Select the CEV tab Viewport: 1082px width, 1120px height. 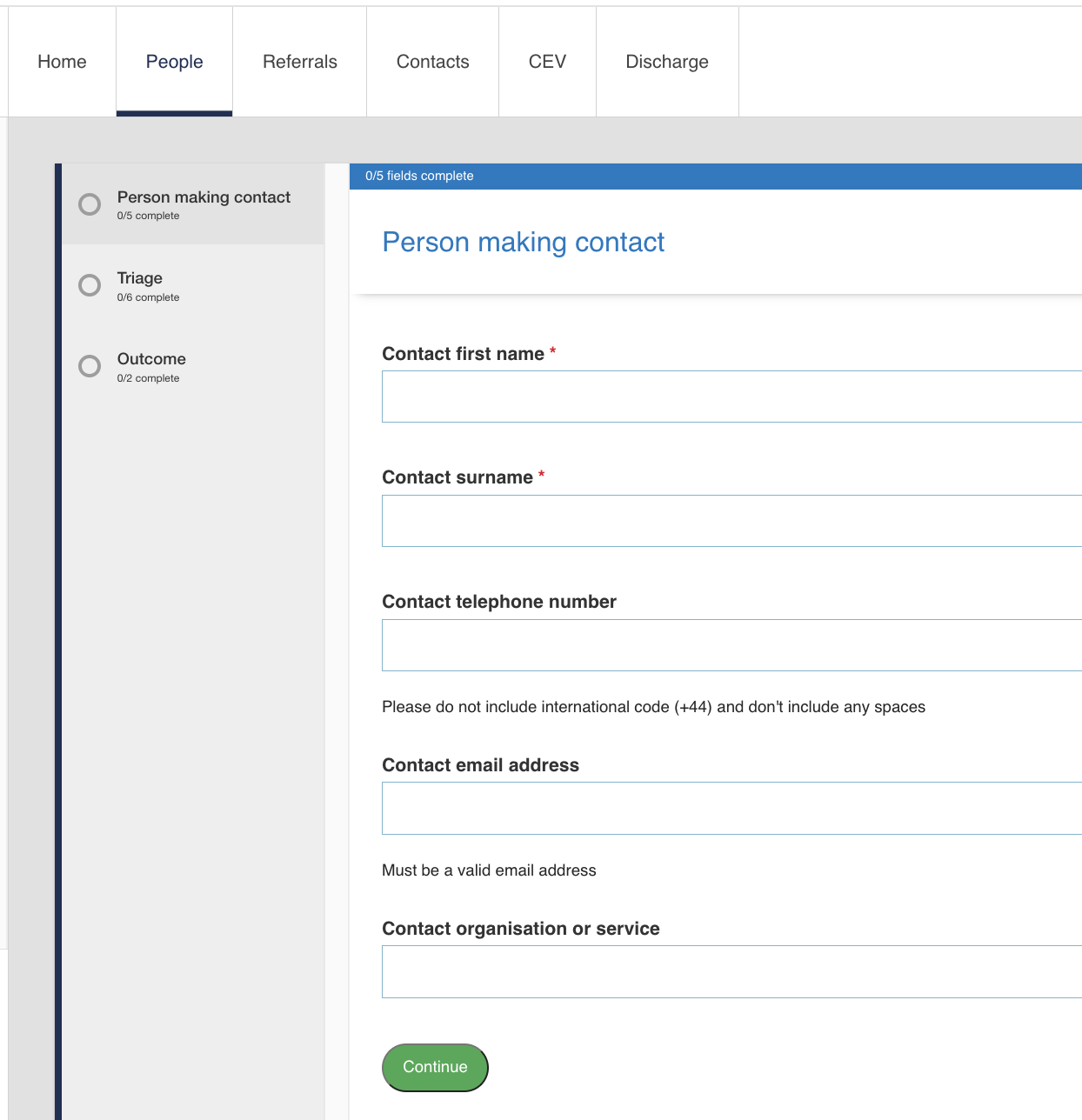(547, 62)
